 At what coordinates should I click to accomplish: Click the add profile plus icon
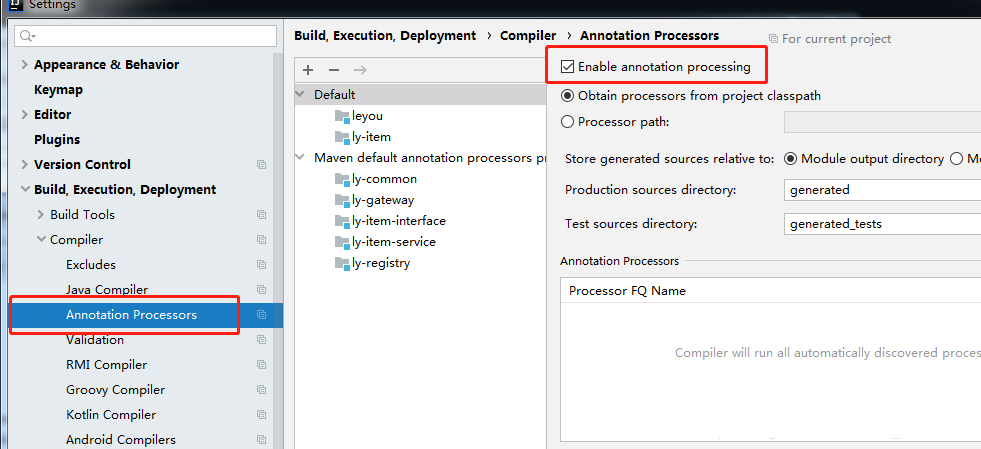(x=308, y=70)
